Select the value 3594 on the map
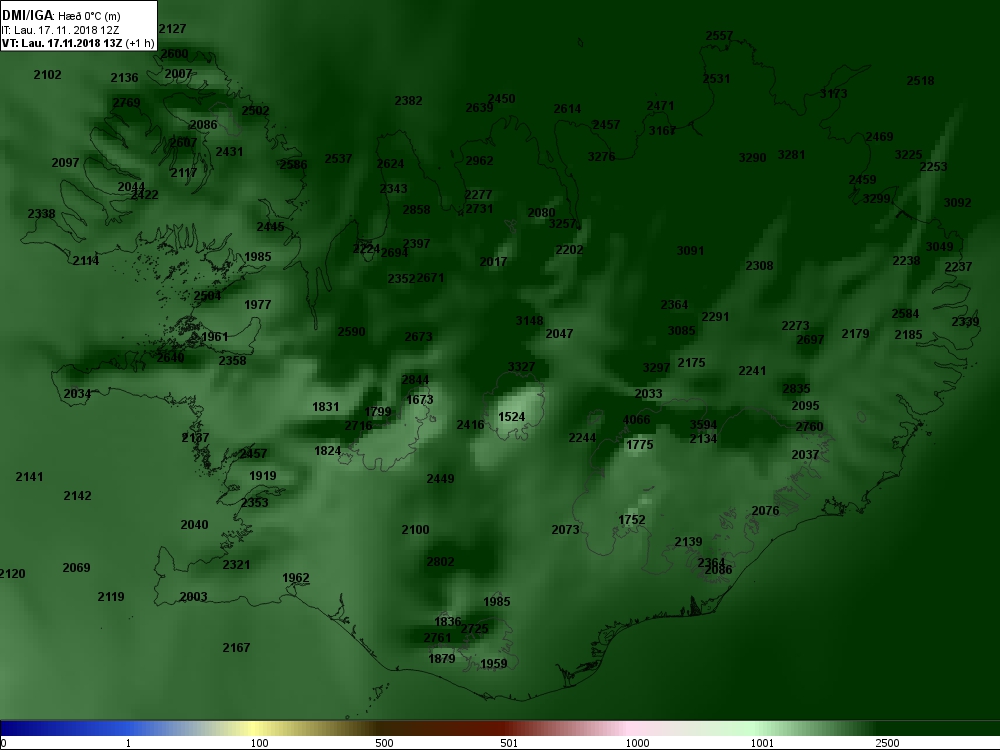 [703, 425]
